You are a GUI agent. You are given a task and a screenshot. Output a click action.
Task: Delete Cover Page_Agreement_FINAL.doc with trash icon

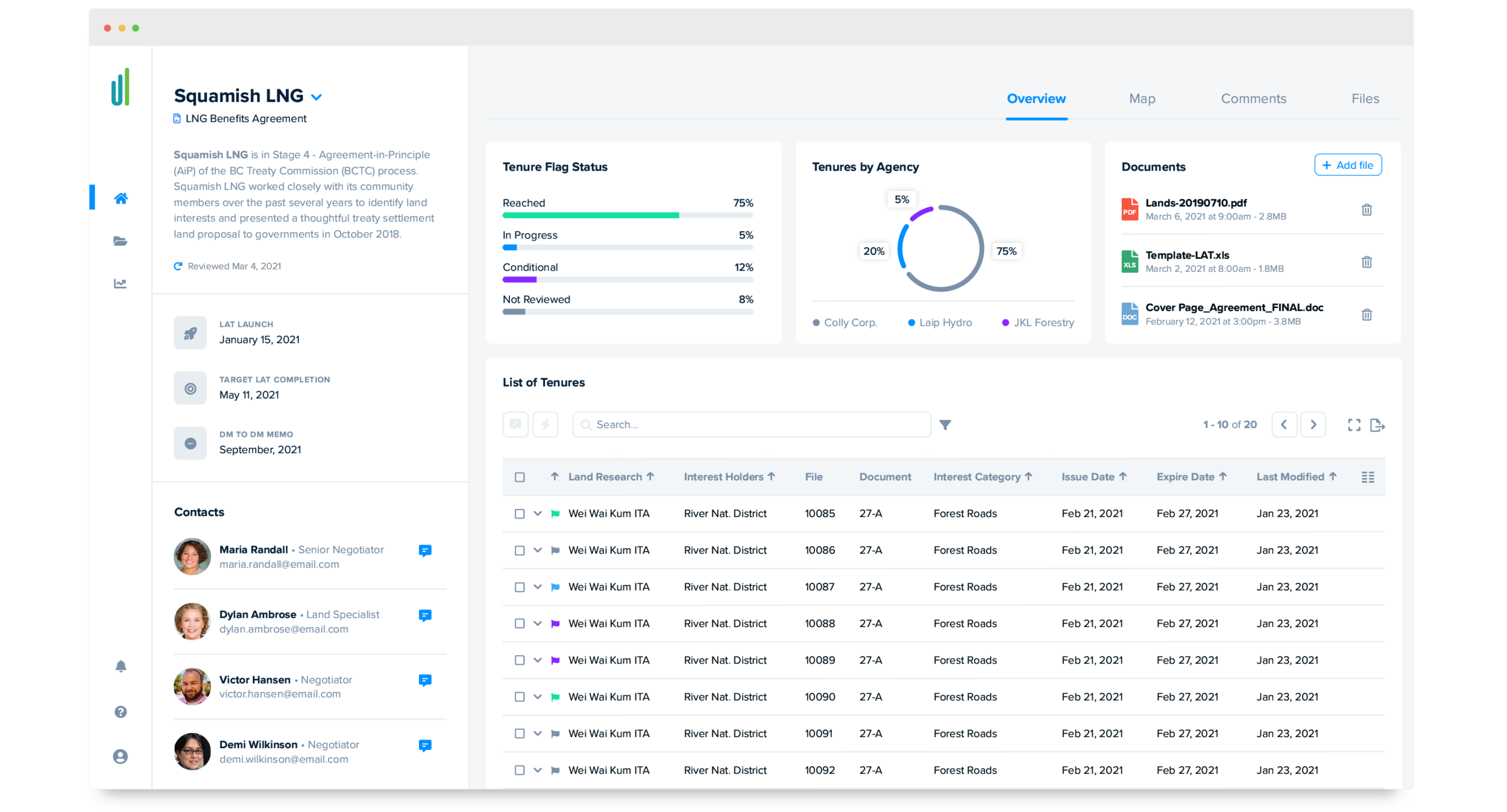click(1367, 314)
